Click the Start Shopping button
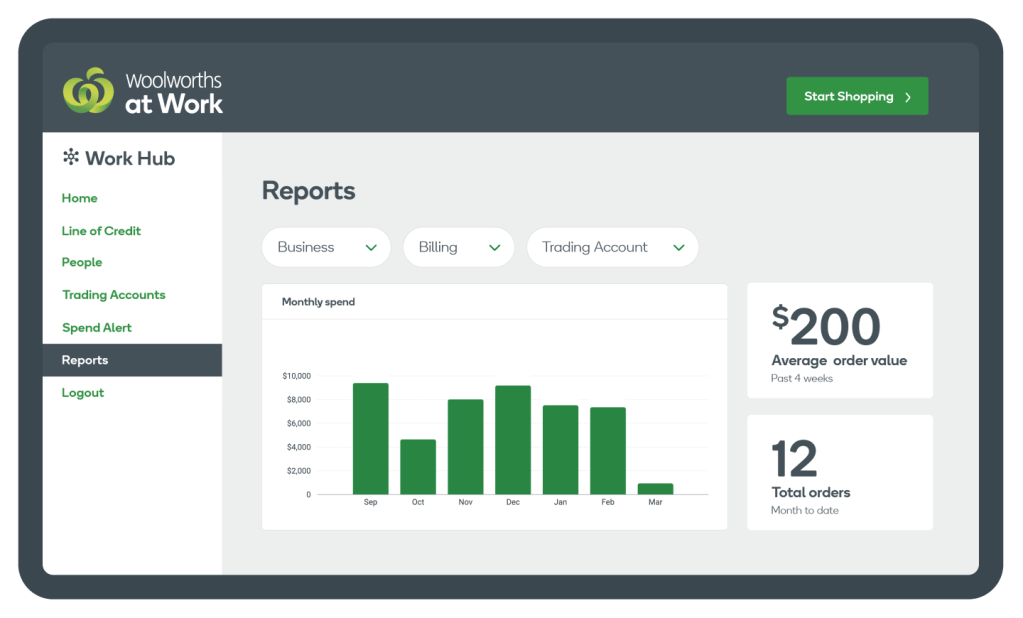This screenshot has height=618, width=1023. click(x=857, y=96)
